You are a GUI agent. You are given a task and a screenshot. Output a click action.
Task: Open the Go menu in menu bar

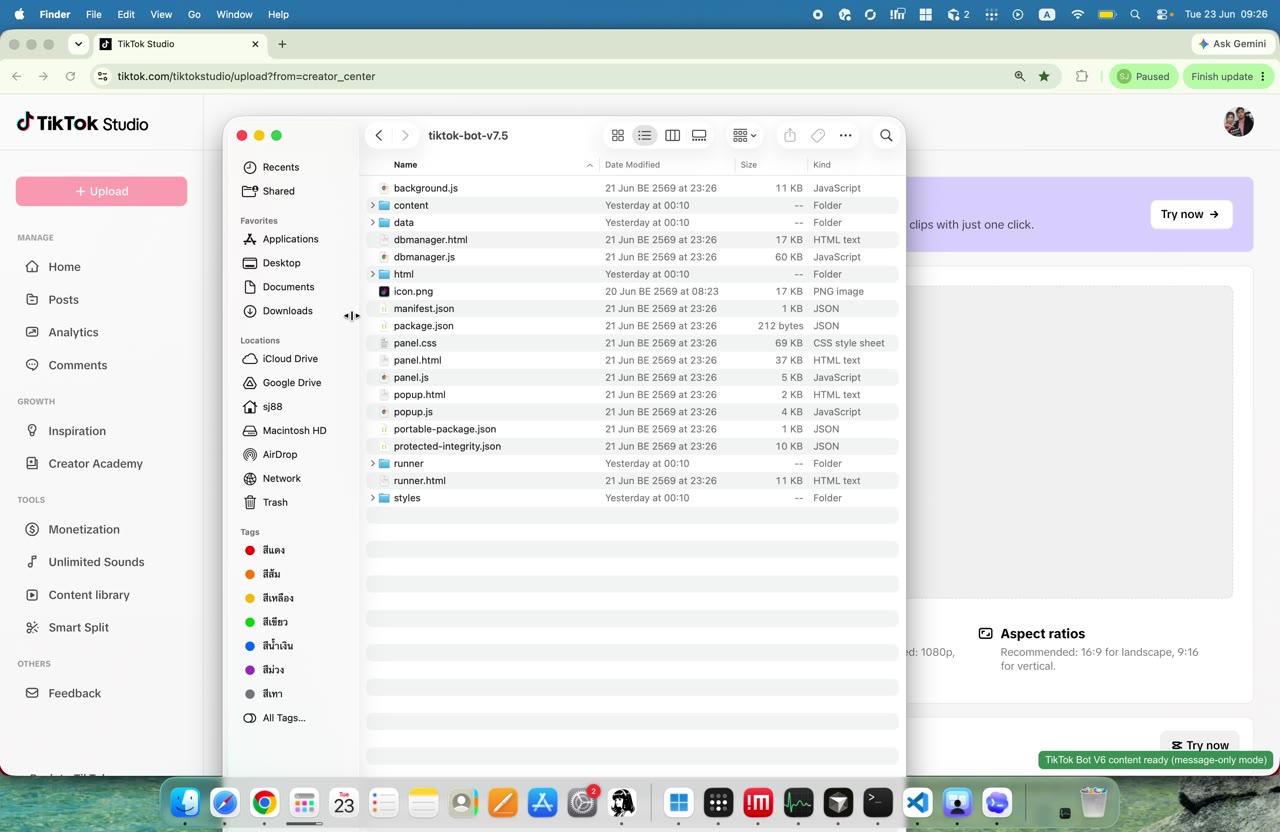[194, 15]
